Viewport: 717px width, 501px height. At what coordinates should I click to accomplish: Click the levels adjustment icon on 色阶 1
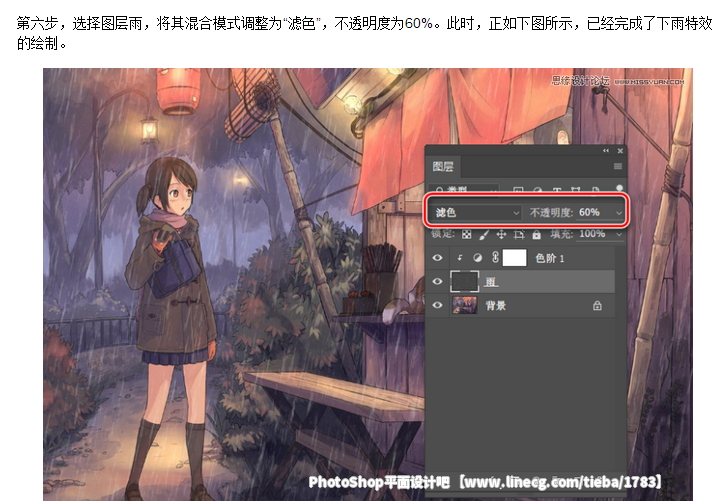477,258
